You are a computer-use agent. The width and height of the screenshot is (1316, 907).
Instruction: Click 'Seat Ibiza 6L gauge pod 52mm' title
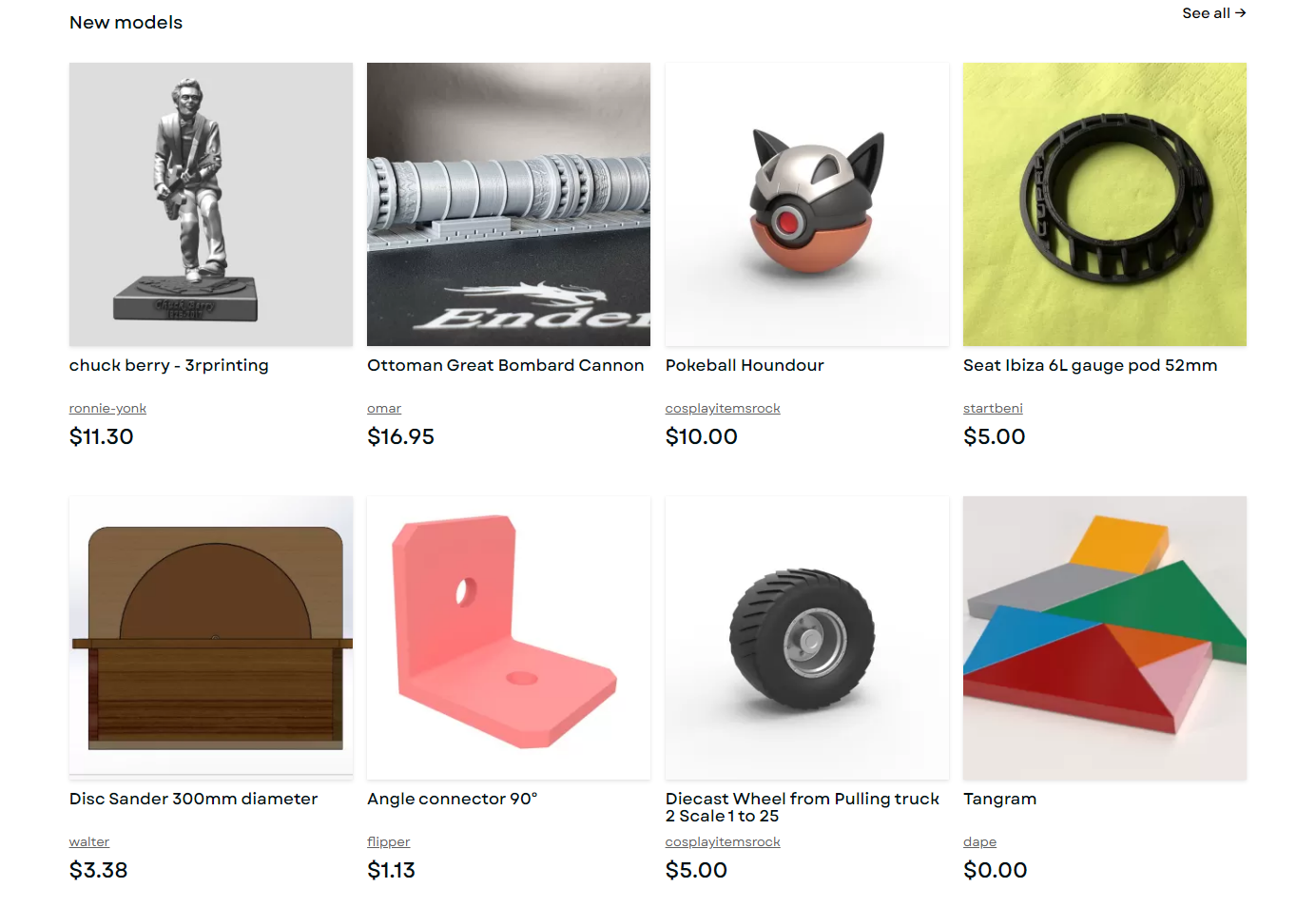pyautogui.click(x=1090, y=365)
